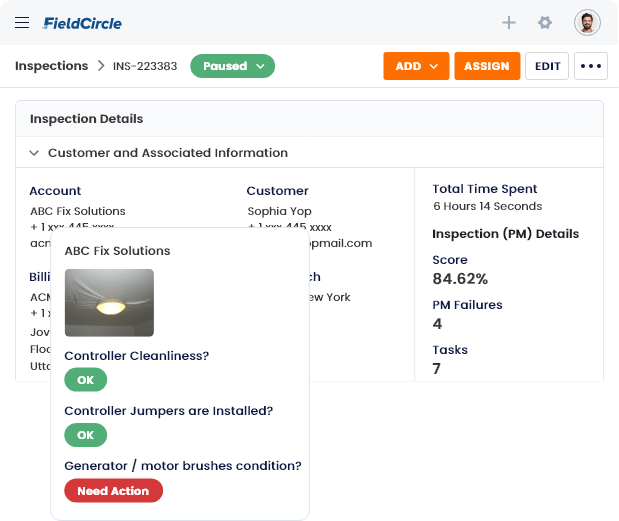The height and width of the screenshot is (521, 619).
Task: Expand the Paused status dropdown
Action: coord(233,66)
